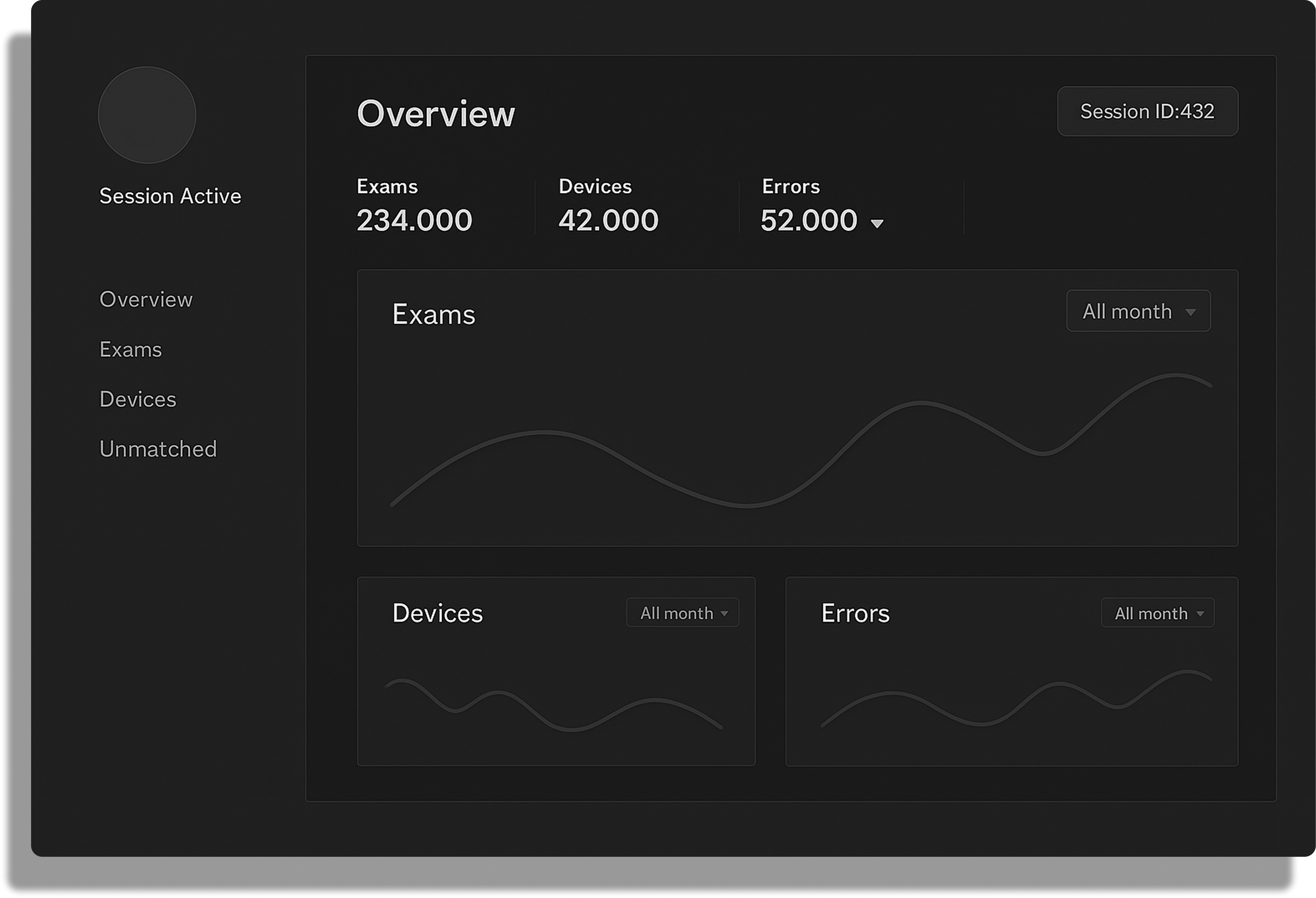Click the Exams 234.000 stat
This screenshot has width=1316, height=898.
(x=414, y=220)
